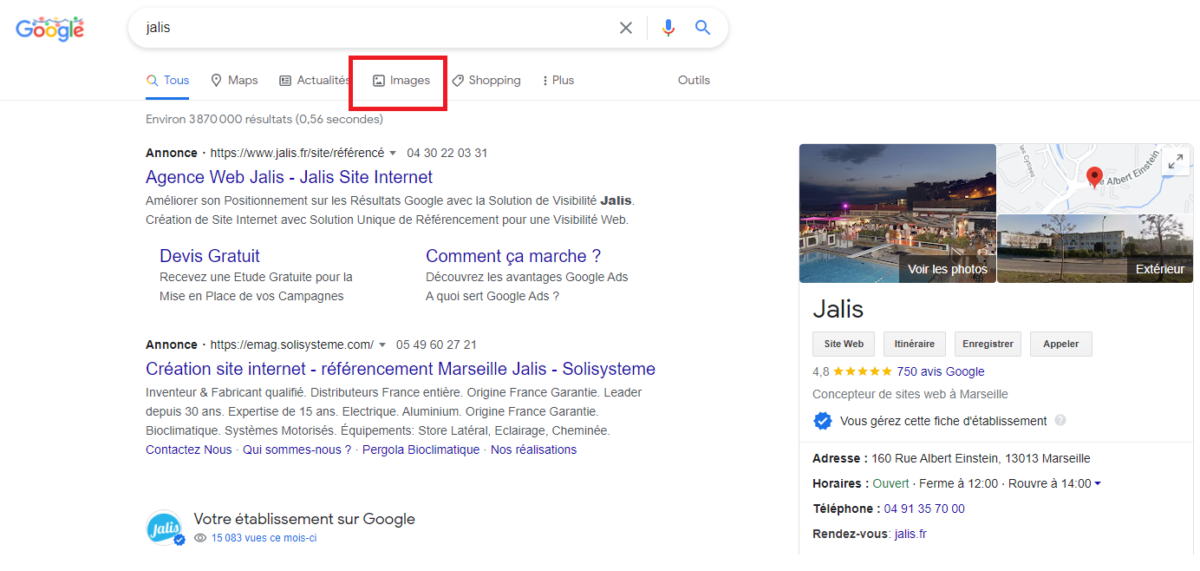Expand the opening hours dropdown arrow

coord(1098,484)
